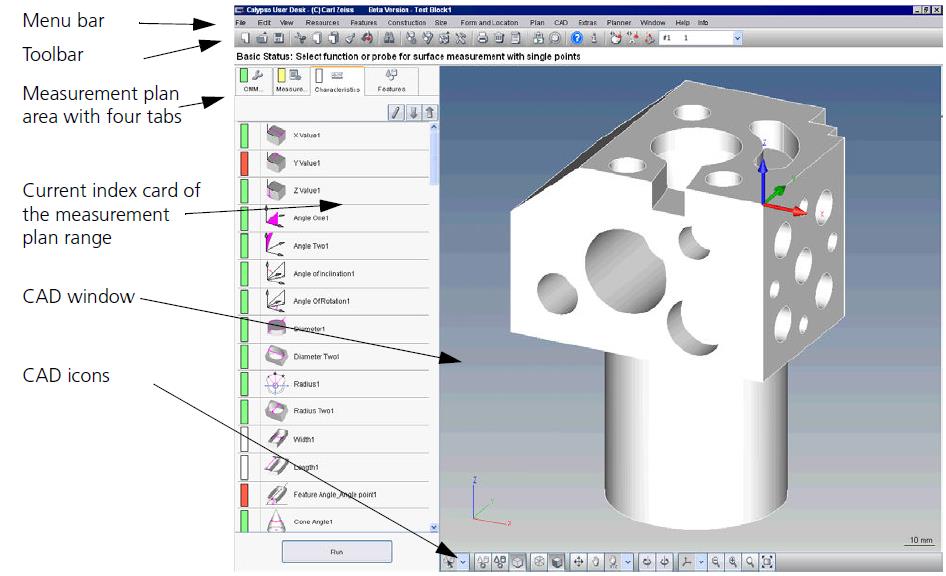Open dropdown beside the rotate hand icon
The image size is (946, 576).
click(628, 562)
